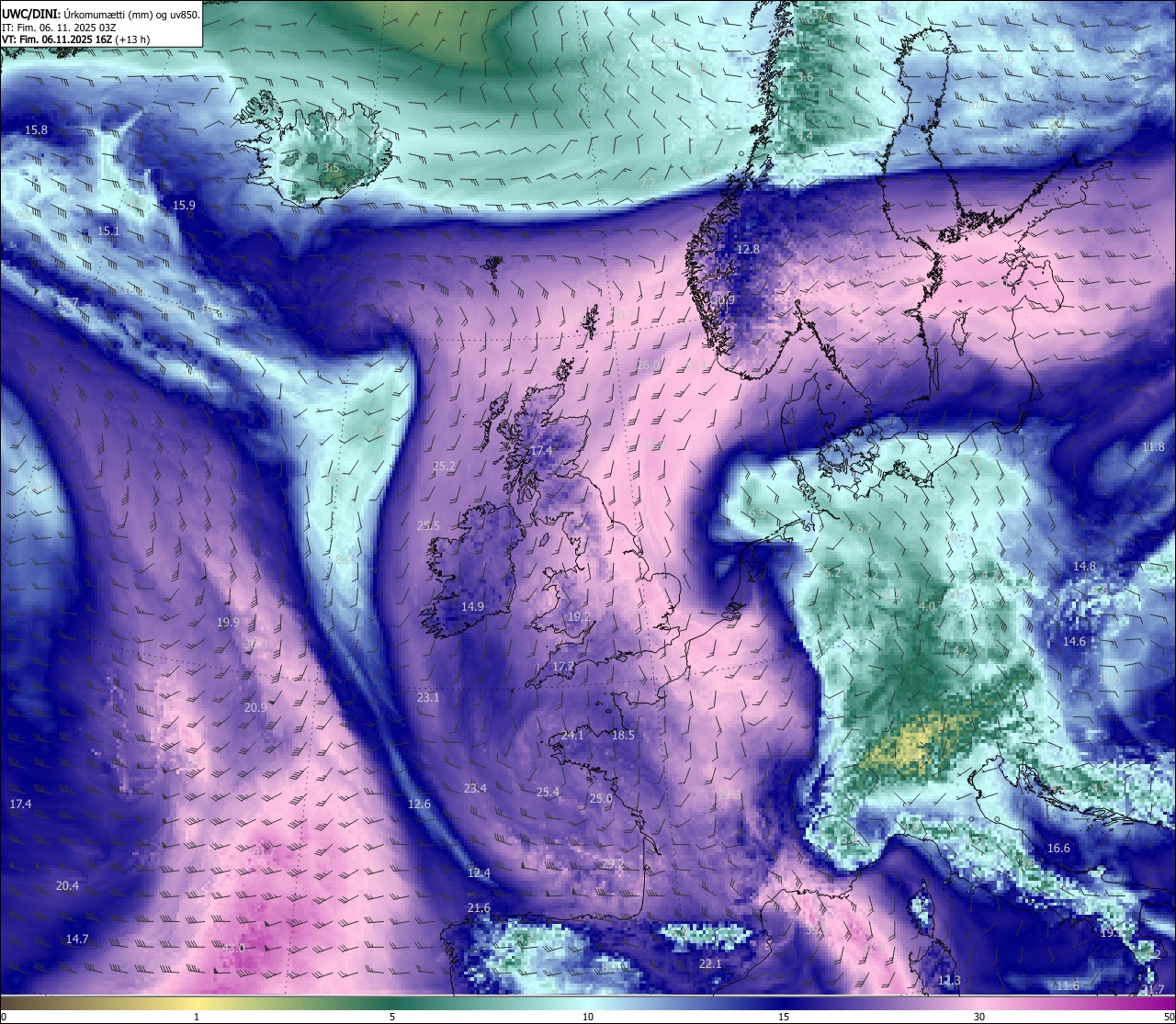Click the 19.9 value label

coord(228,623)
